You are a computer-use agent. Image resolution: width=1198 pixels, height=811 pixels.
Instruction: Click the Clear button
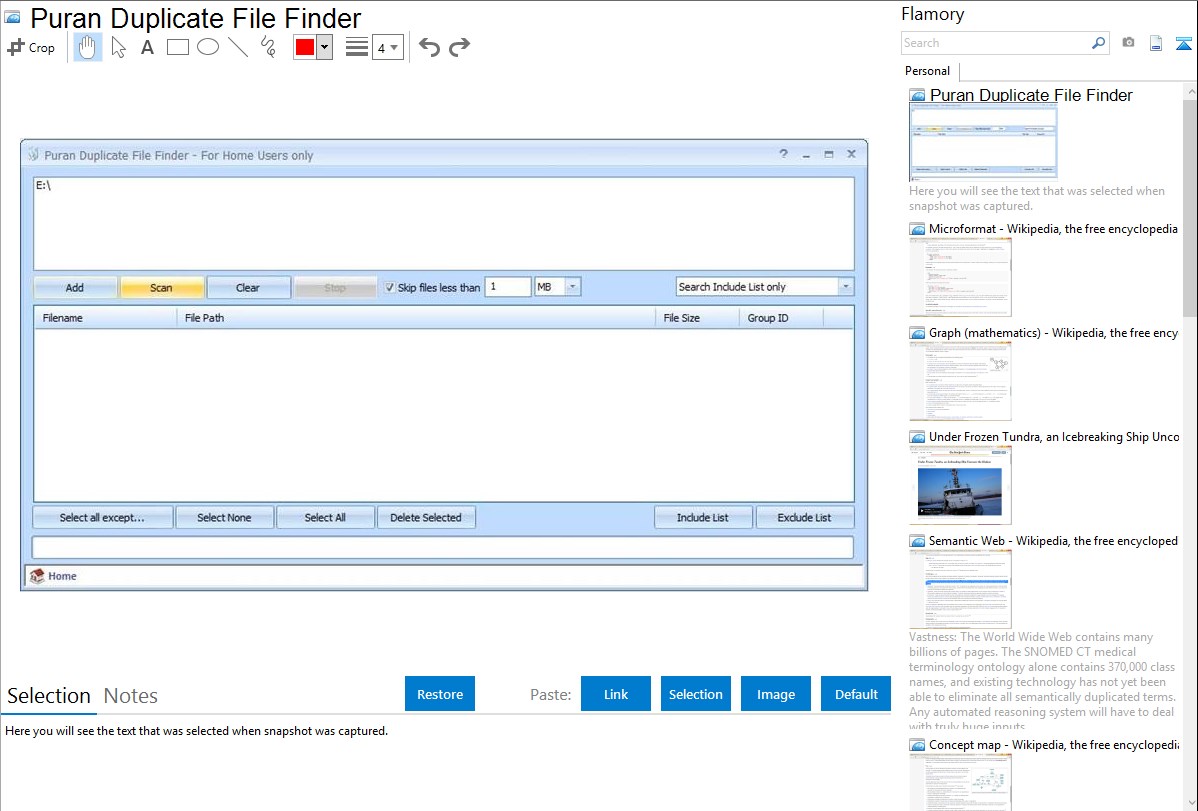point(248,287)
